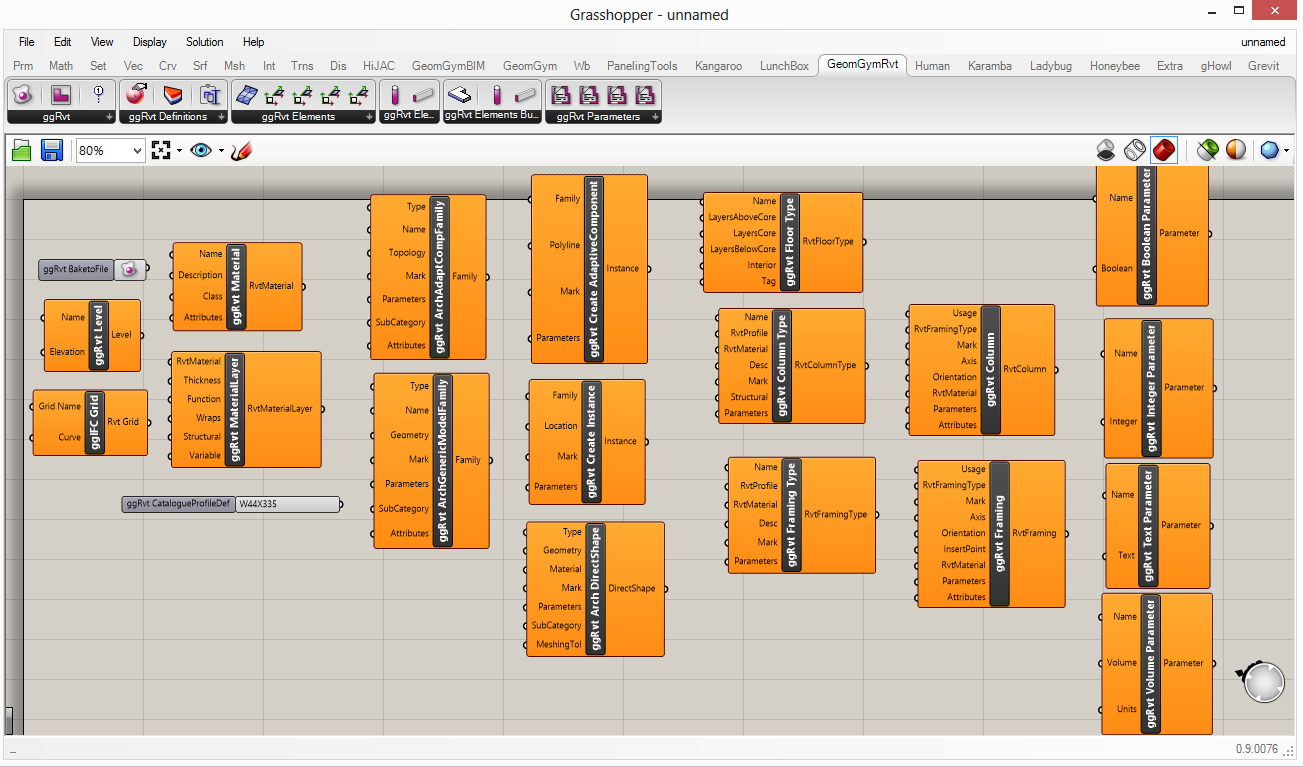Open the 80% zoom level combo box
1303x767 pixels.
(110, 150)
